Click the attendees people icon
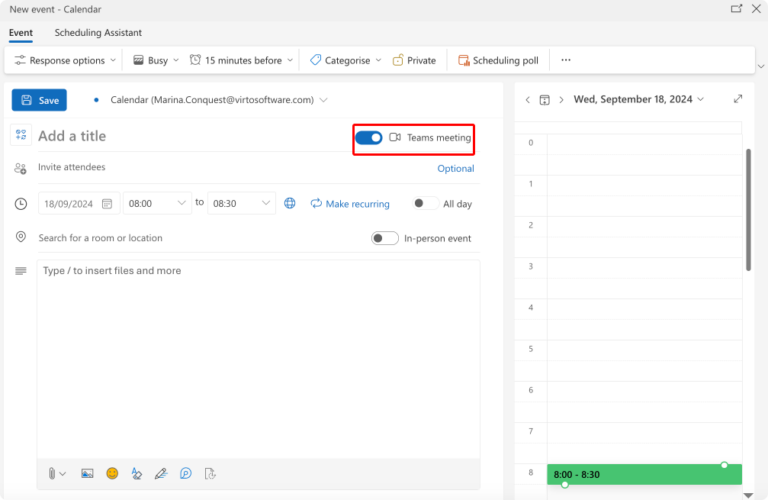Screen dimensions: 768x500 click(21, 168)
